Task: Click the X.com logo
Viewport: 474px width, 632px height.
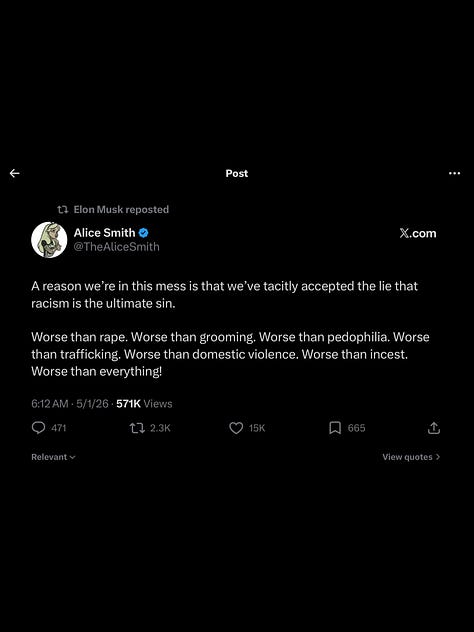Action: (x=418, y=233)
